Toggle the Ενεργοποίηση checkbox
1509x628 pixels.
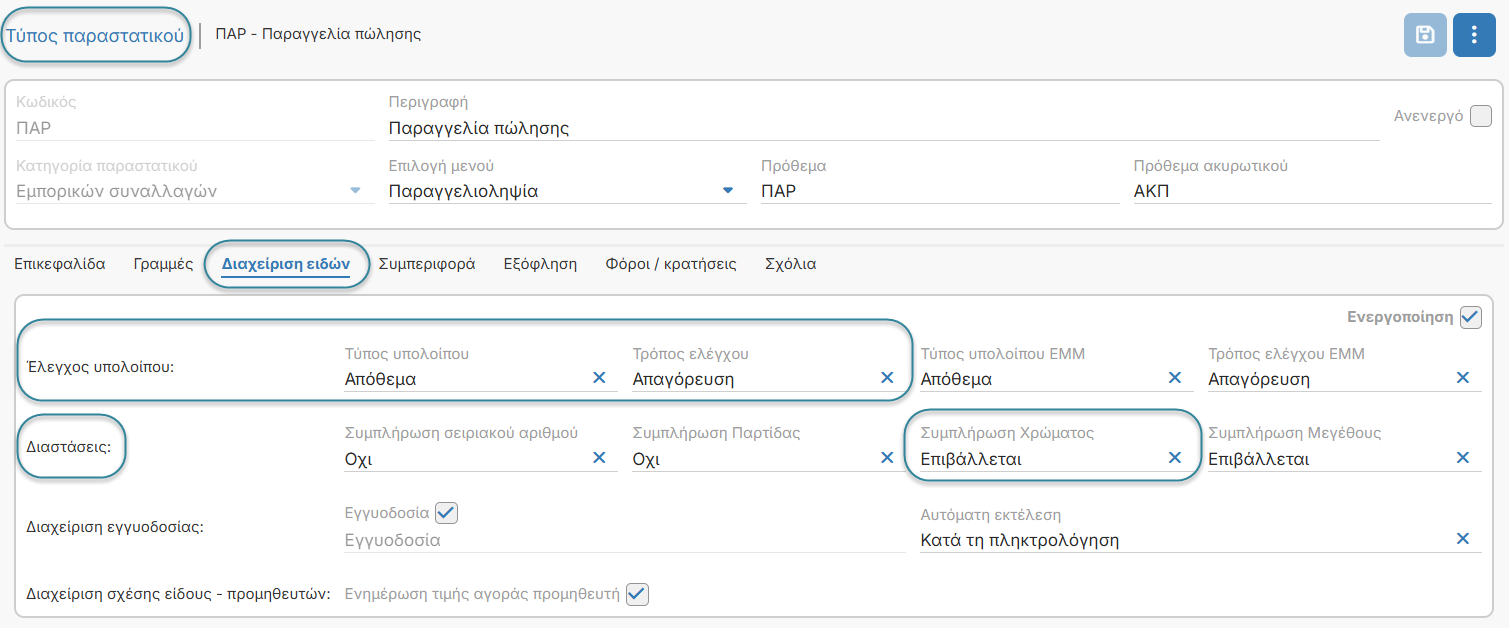click(x=1470, y=317)
